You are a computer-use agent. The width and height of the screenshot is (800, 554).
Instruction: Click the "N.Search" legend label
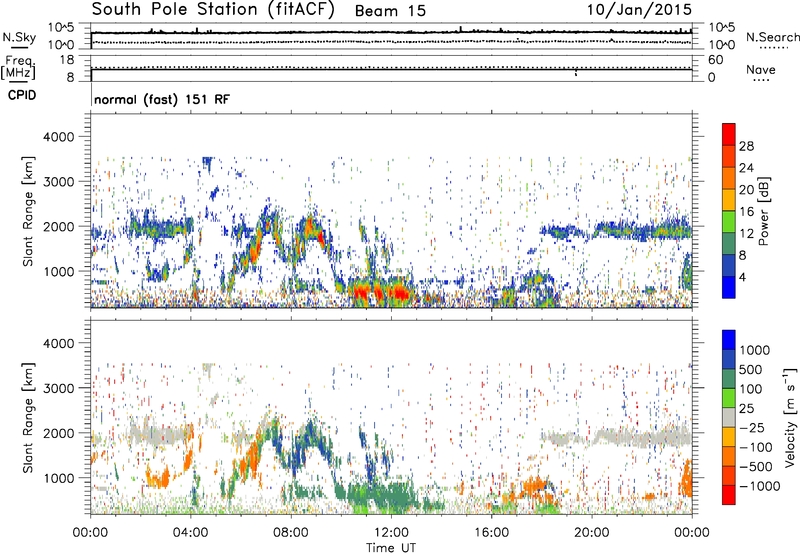click(x=772, y=37)
